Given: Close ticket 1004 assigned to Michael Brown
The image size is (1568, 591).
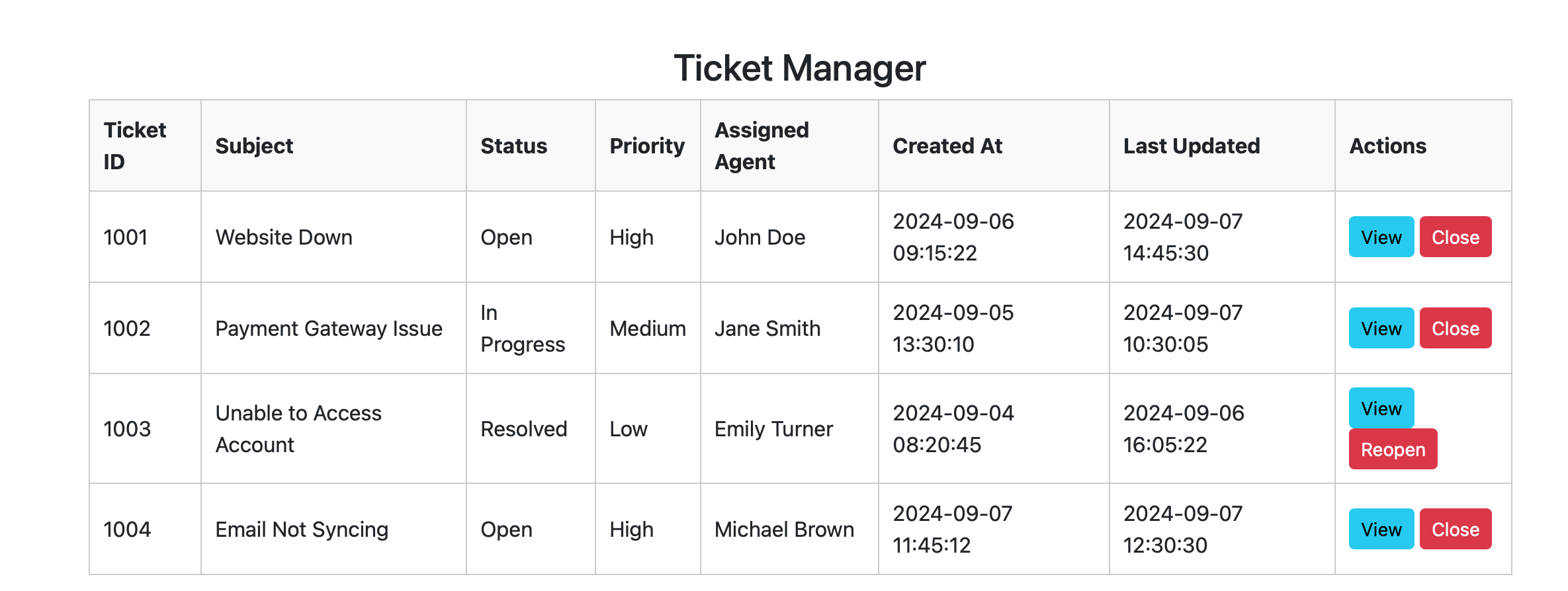Looking at the screenshot, I should (1455, 529).
